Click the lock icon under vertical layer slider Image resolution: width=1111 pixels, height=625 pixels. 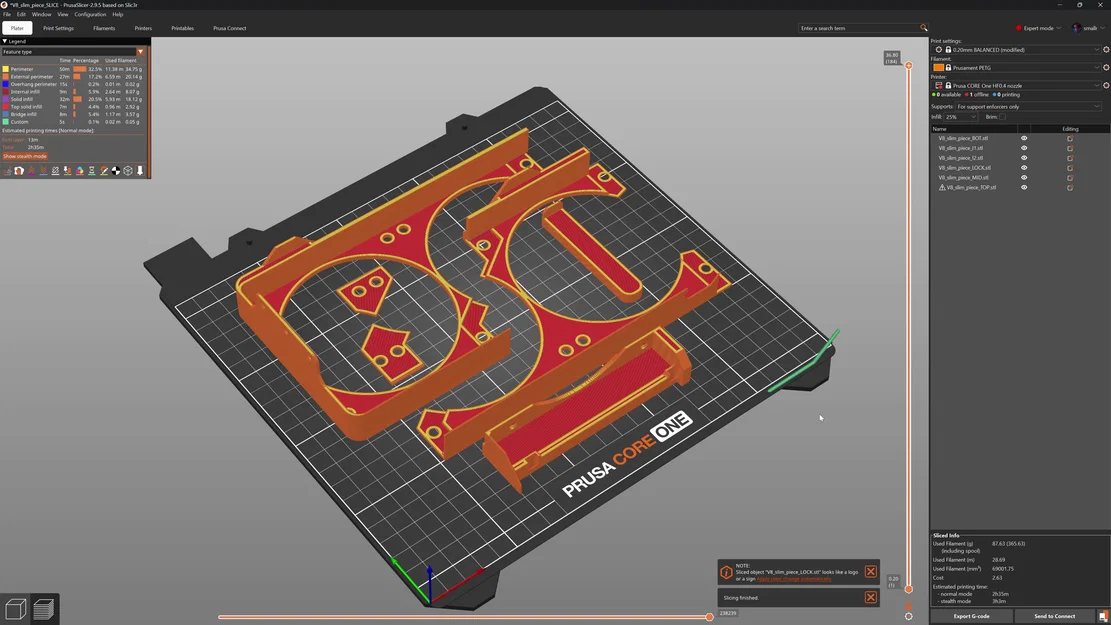point(908,607)
